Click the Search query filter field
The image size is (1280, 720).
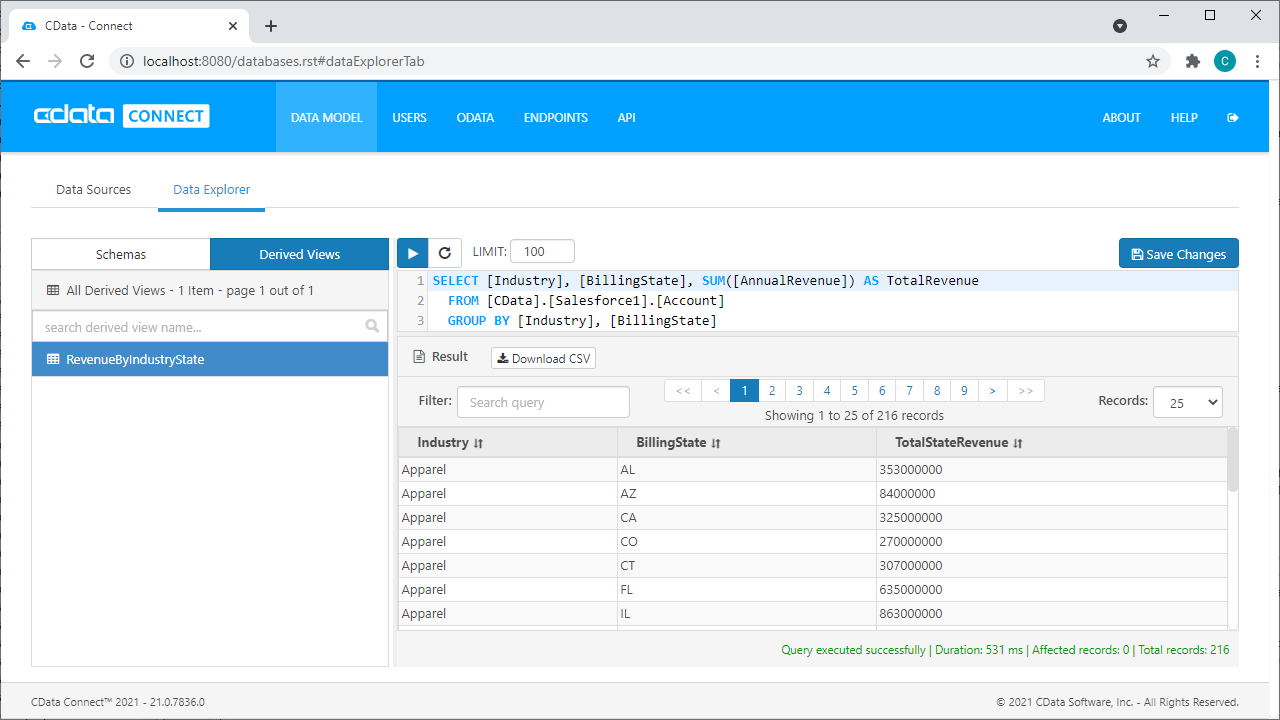coord(543,402)
